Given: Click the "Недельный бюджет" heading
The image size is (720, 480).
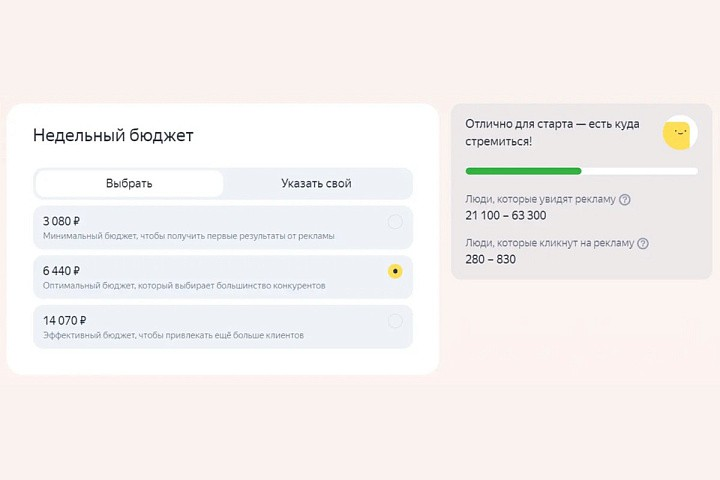Looking at the screenshot, I should [x=113, y=135].
